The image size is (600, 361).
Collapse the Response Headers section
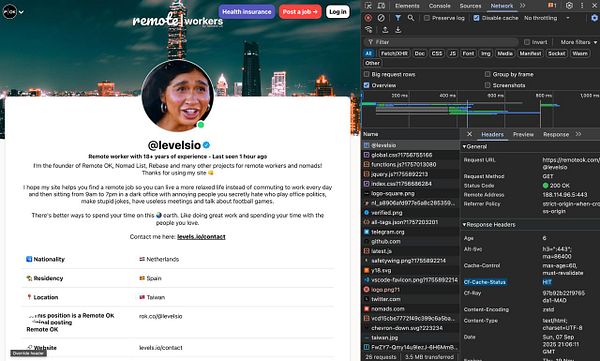coord(489,225)
